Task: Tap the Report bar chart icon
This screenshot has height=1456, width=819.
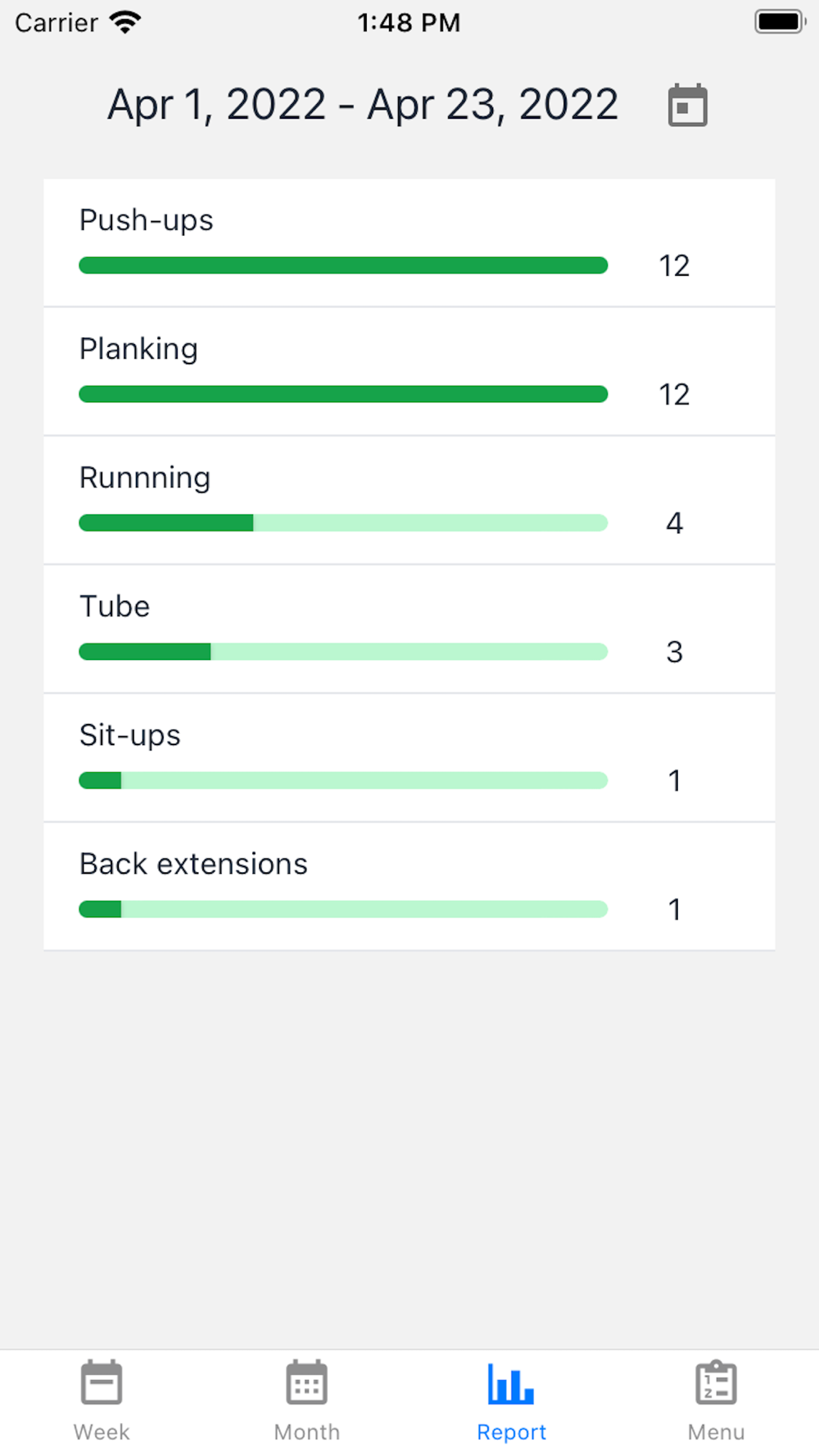Action: 511,1383
